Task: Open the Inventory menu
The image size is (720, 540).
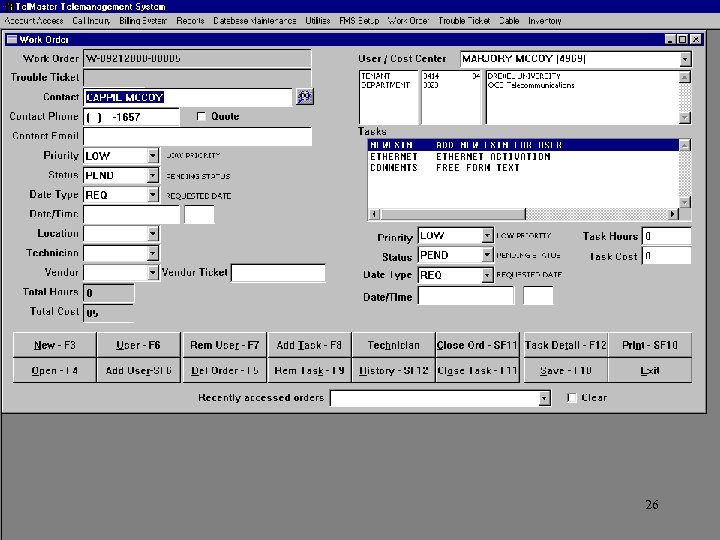Action: (545, 21)
